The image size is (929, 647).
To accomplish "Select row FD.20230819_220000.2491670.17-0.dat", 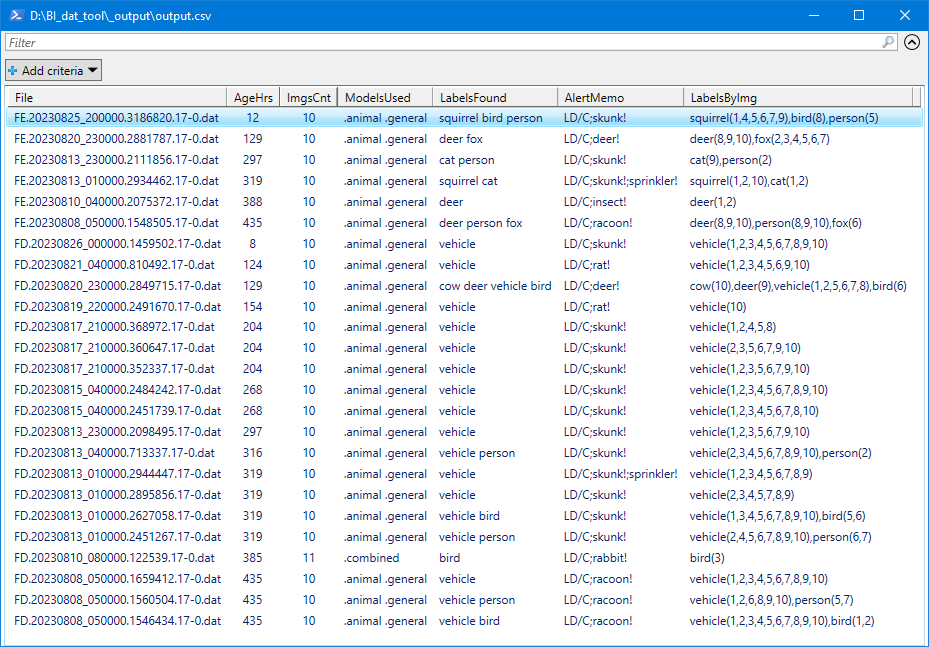I will 464,307.
